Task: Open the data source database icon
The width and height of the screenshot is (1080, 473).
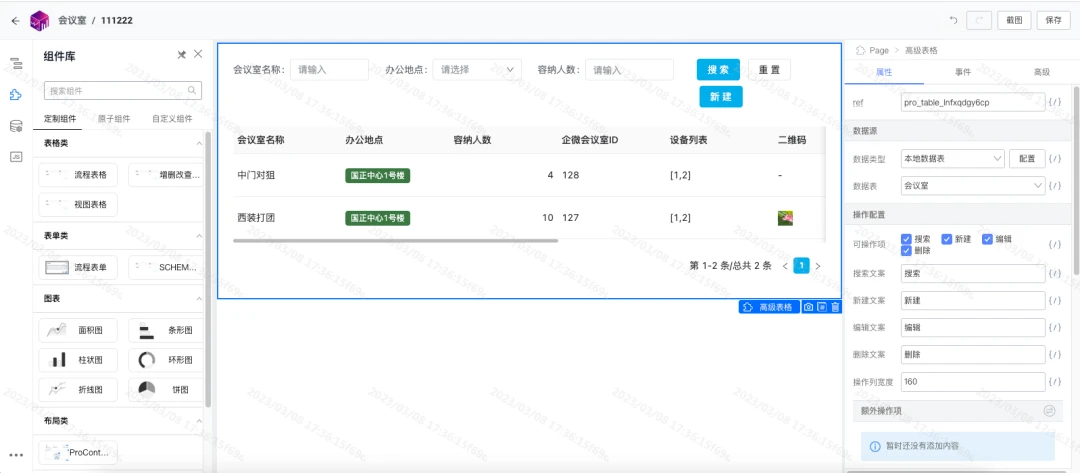Action: click(x=16, y=126)
